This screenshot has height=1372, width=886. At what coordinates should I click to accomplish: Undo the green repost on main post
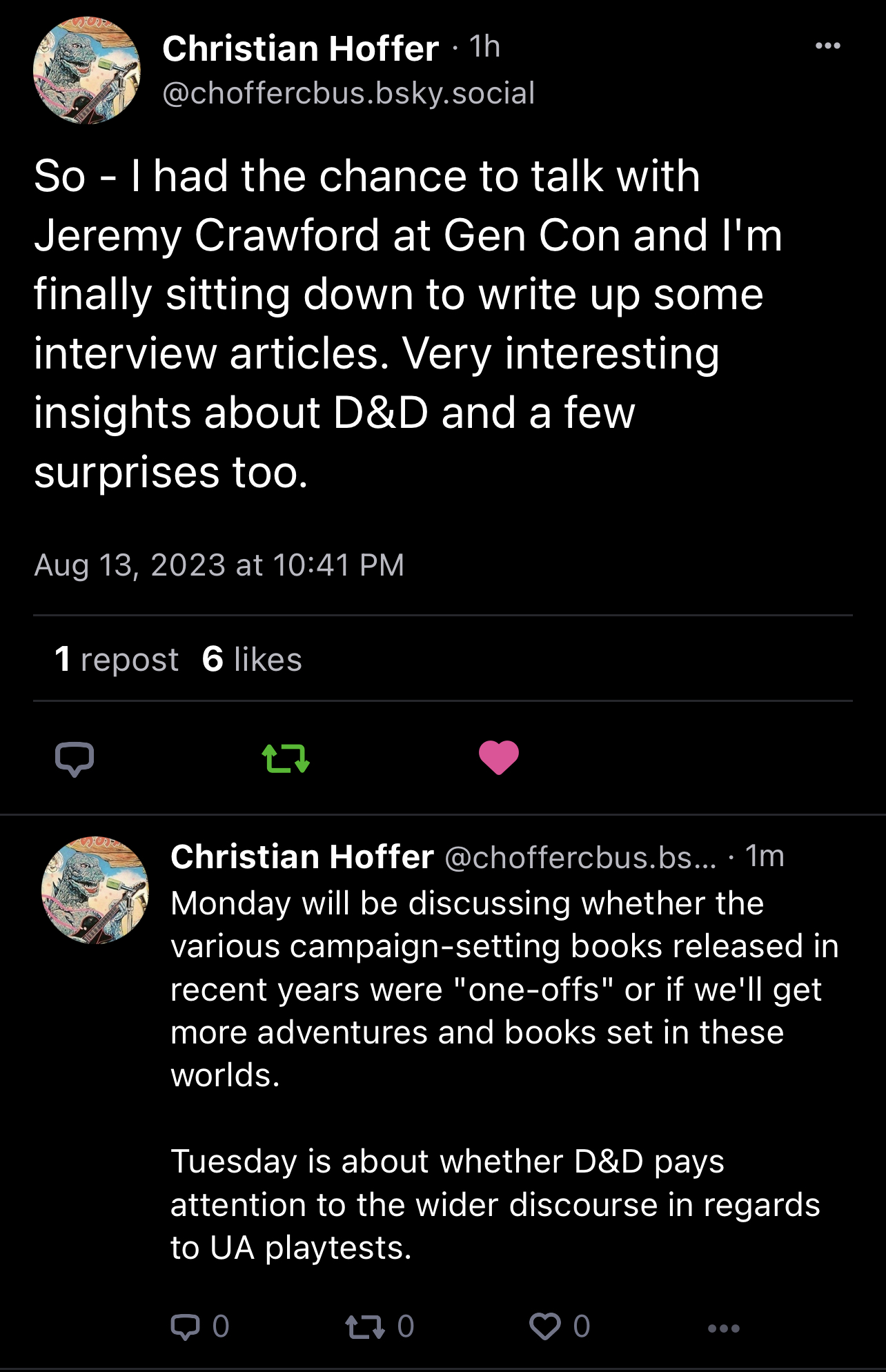(x=286, y=758)
